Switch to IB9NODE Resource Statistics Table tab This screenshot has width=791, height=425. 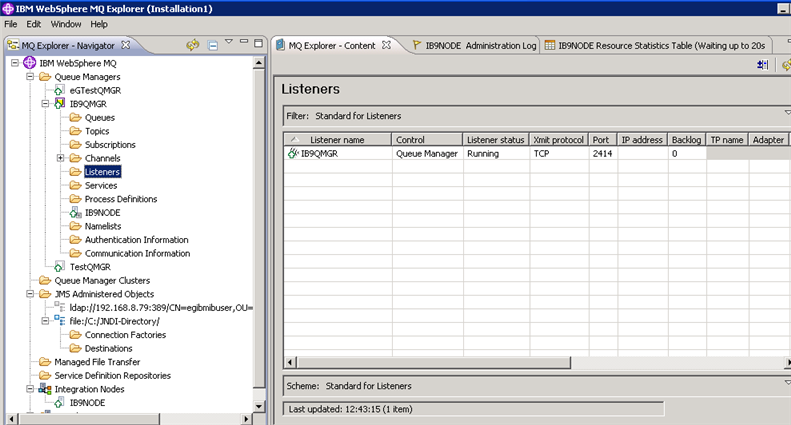[655, 45]
